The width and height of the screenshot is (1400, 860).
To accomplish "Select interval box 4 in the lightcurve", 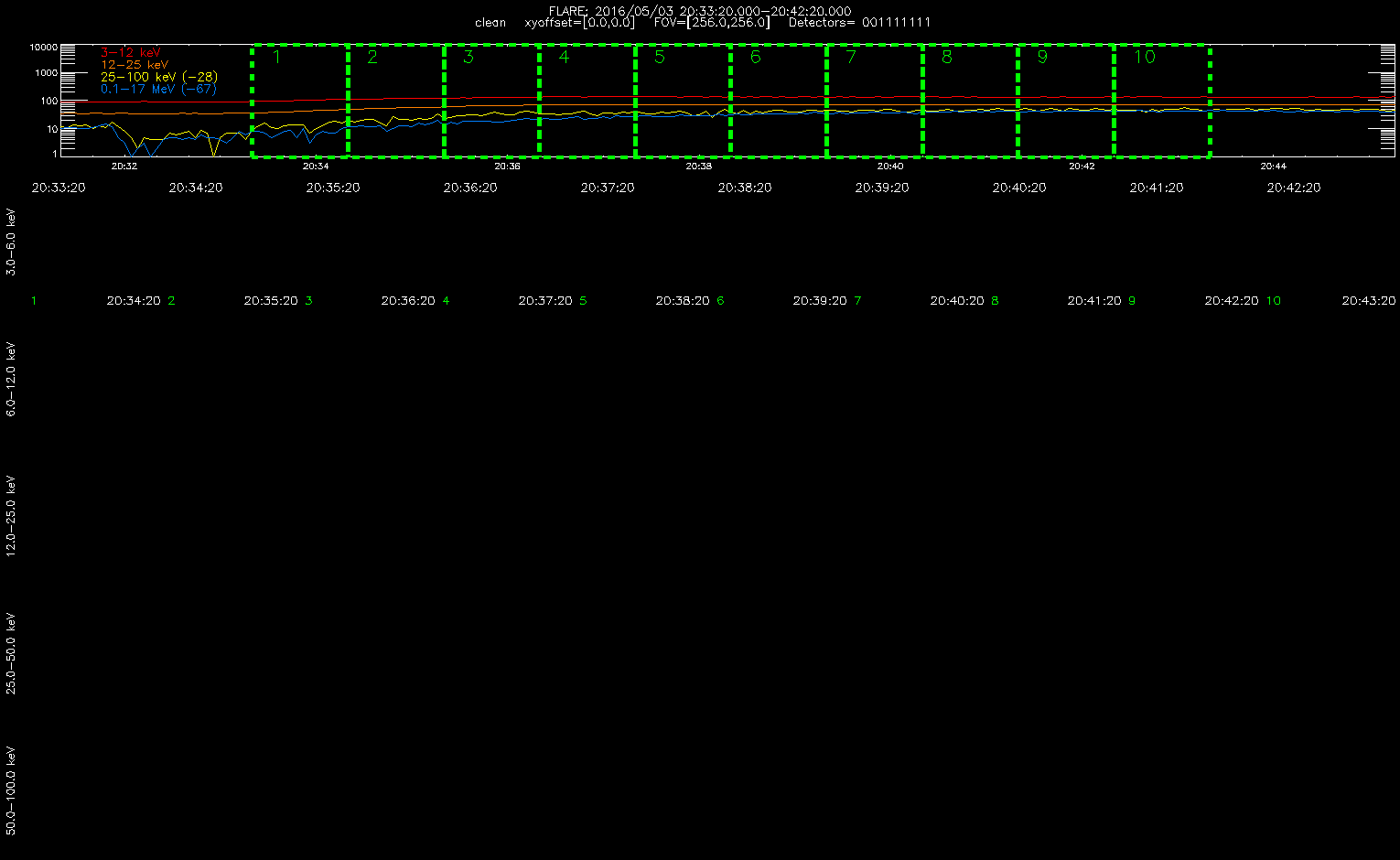I will coord(587,101).
